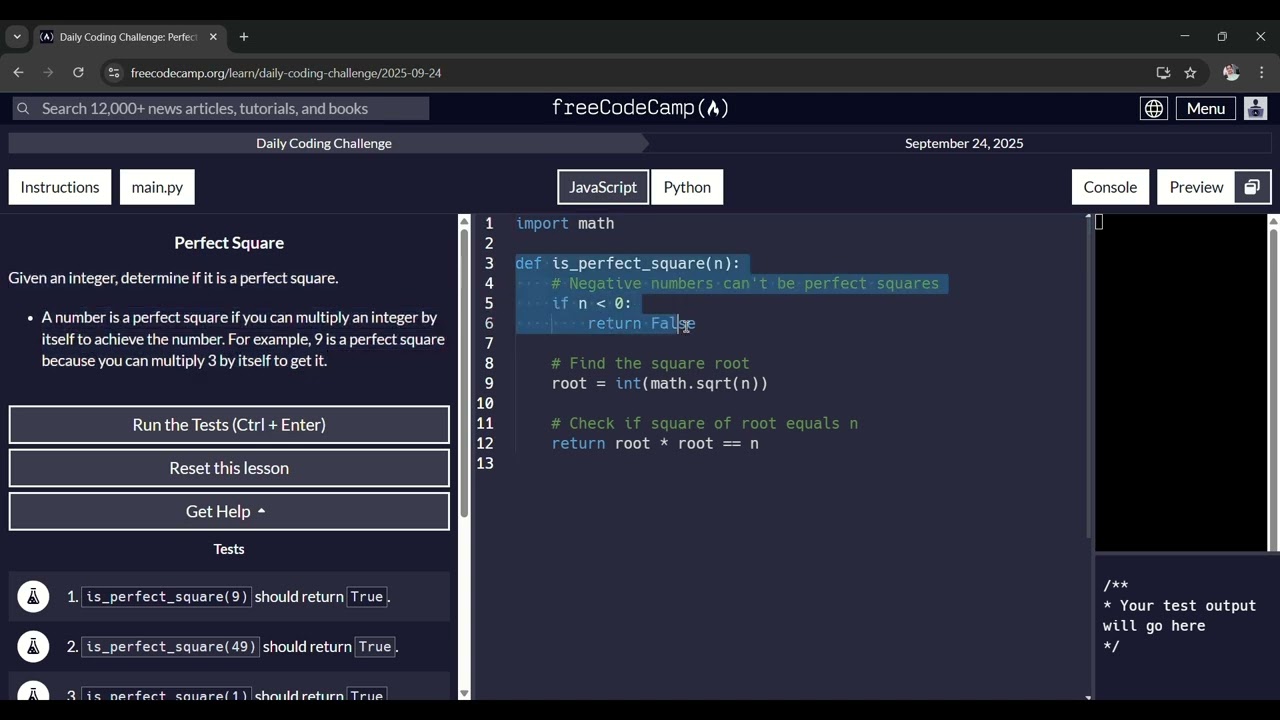Screen dimensions: 1280x720
Task: Click the '# Find the square root' comment
Action: tap(650, 363)
